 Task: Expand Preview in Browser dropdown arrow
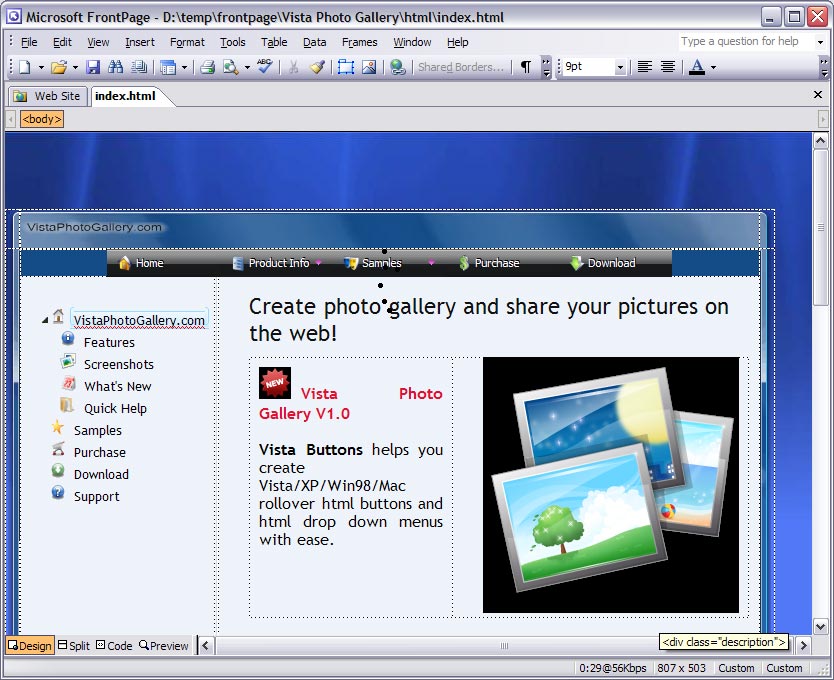(247, 68)
